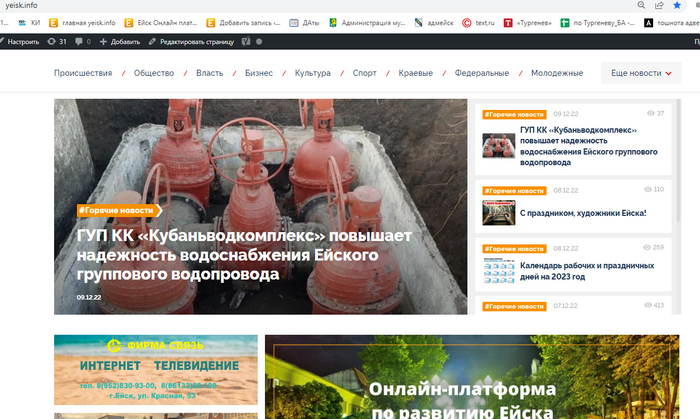Click the bookmark star icon

pos(677,5)
